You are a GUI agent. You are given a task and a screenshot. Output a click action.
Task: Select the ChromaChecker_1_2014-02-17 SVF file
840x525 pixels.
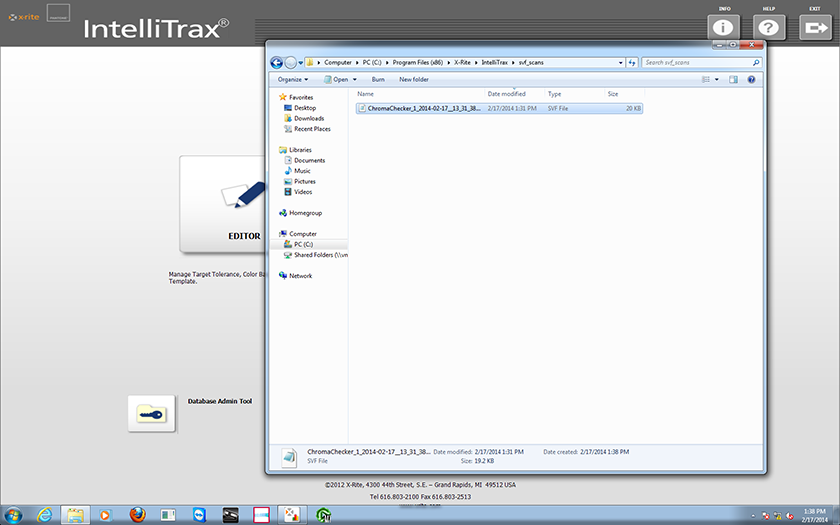coord(499,108)
